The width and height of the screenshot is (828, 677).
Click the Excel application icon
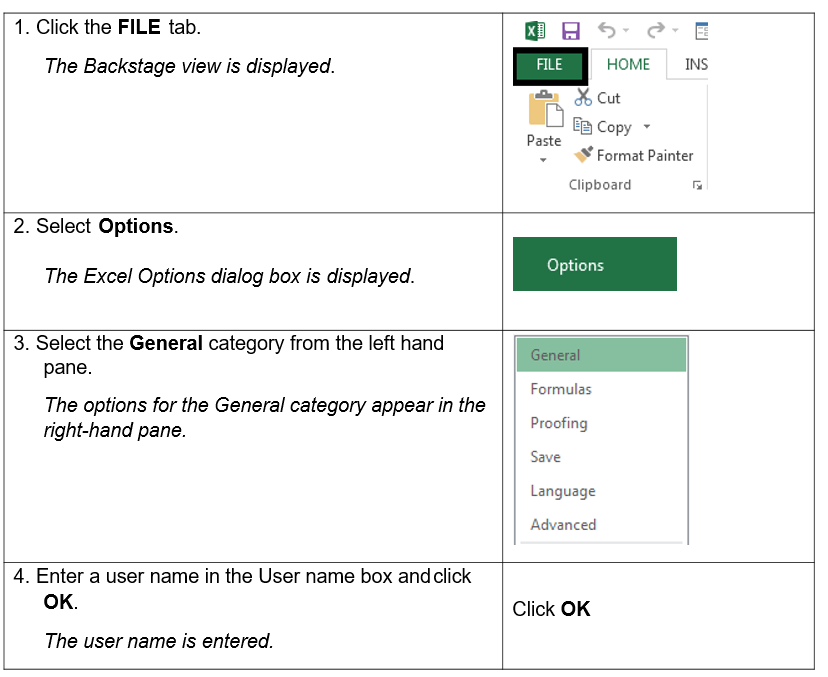535,31
